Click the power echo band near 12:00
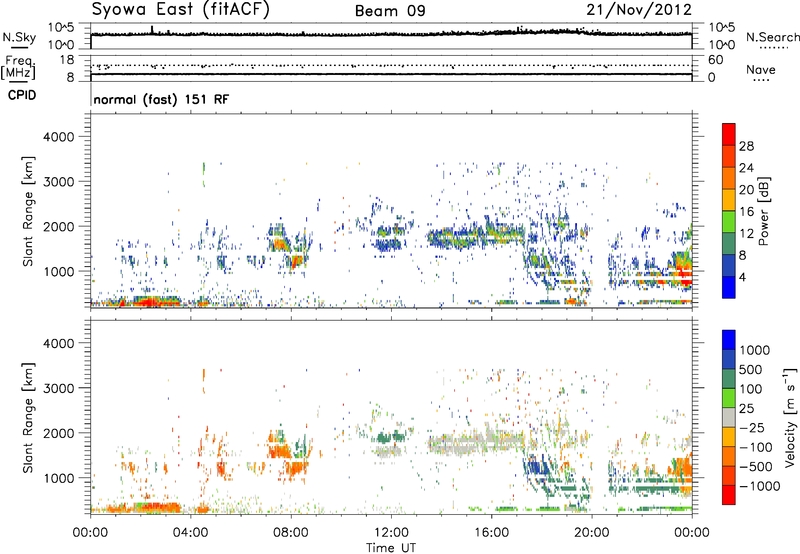This screenshot has height=554, width=800. 390,239
